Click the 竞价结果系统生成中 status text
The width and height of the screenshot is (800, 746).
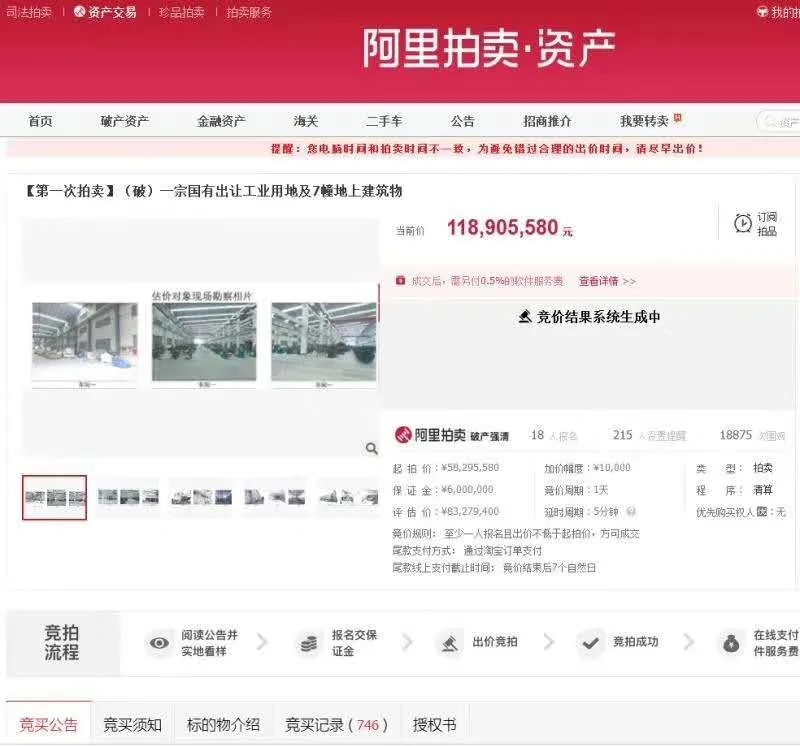[598, 317]
